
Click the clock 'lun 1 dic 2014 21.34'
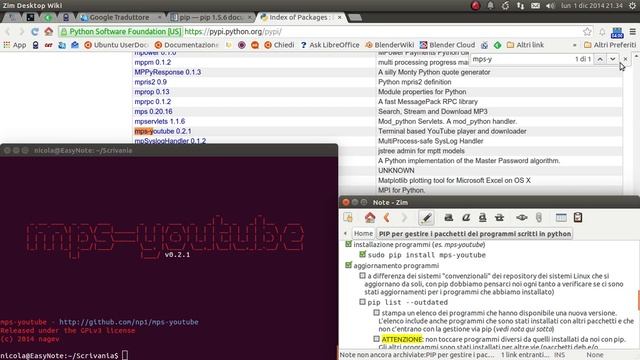point(591,6)
